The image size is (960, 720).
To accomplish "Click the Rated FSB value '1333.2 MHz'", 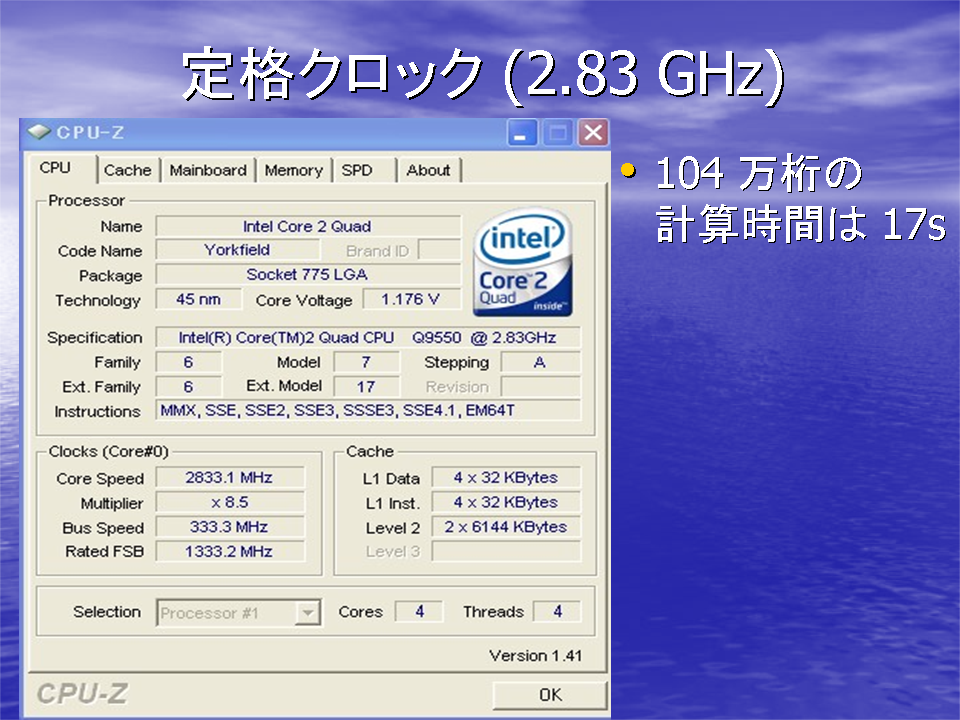I will point(230,552).
